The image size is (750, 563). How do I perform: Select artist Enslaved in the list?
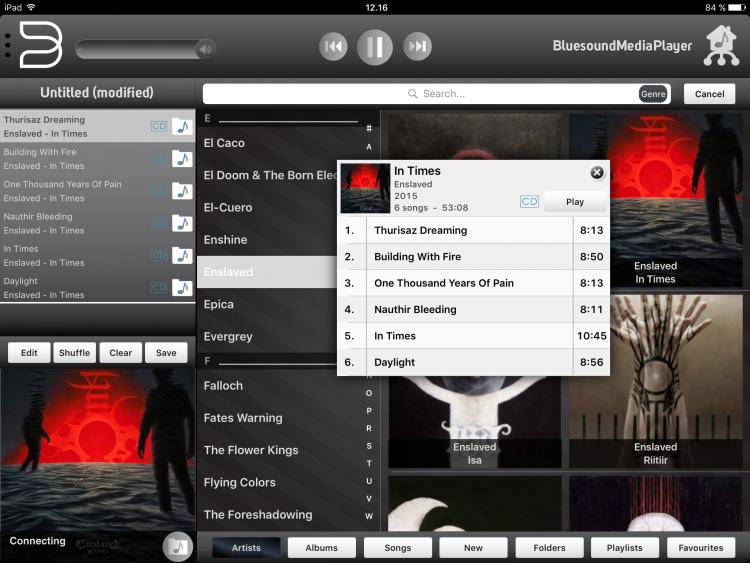[268, 272]
